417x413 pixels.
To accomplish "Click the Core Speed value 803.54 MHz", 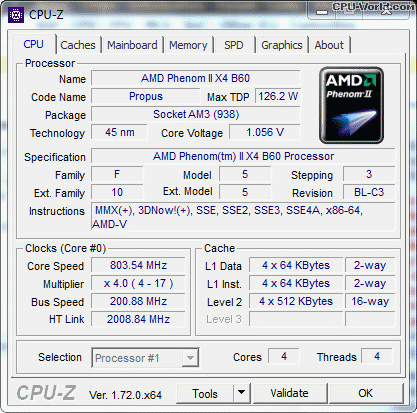I will click(x=138, y=266).
